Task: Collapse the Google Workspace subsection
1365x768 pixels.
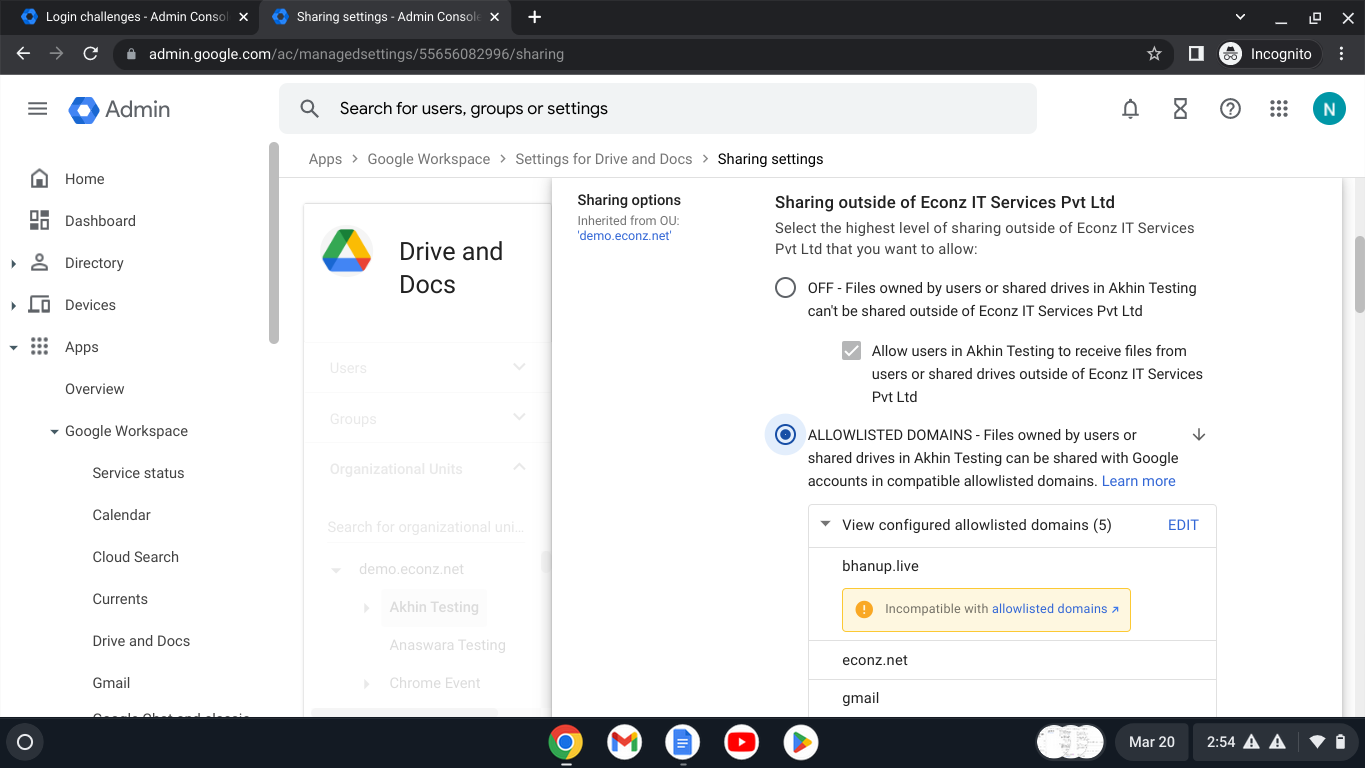Action: [54, 431]
